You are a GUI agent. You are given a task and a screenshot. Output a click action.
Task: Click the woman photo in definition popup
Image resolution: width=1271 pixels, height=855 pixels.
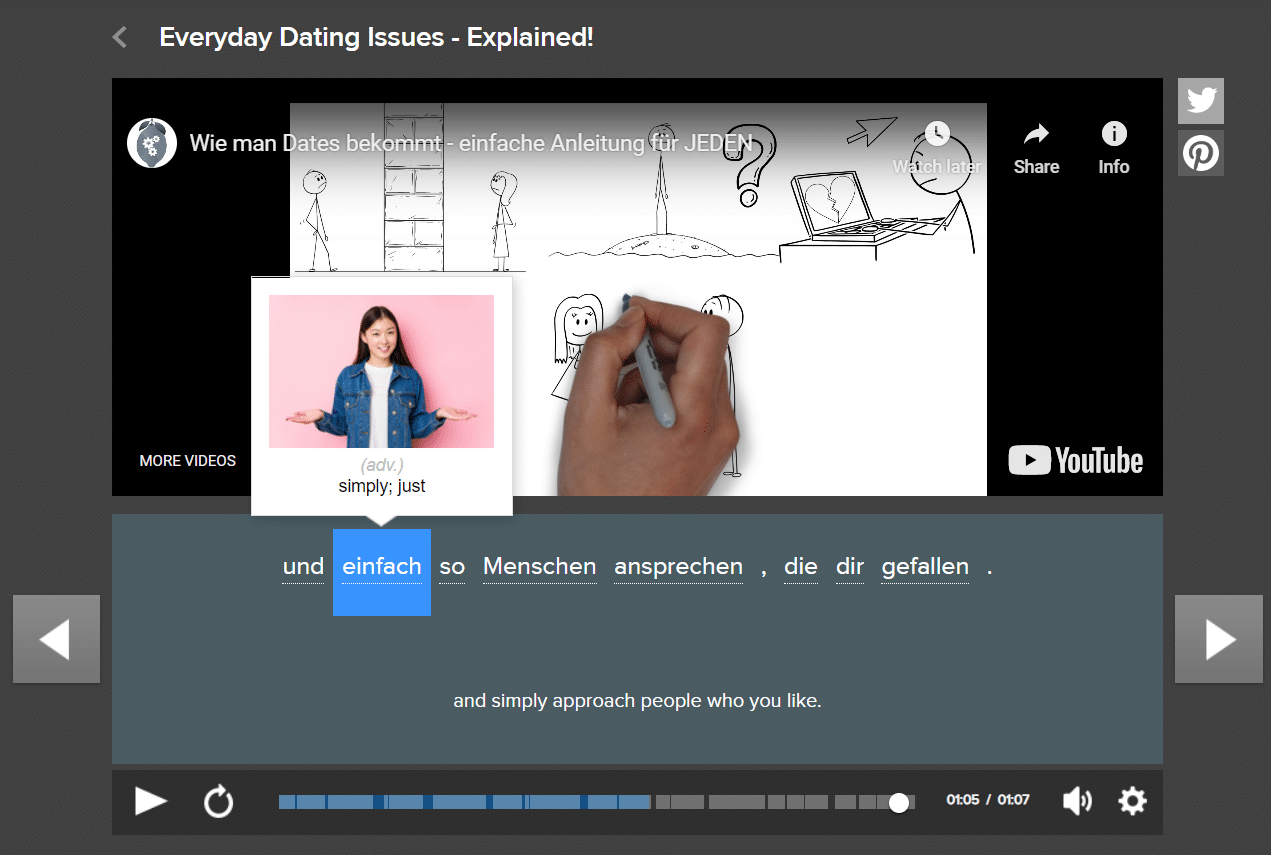pos(381,371)
